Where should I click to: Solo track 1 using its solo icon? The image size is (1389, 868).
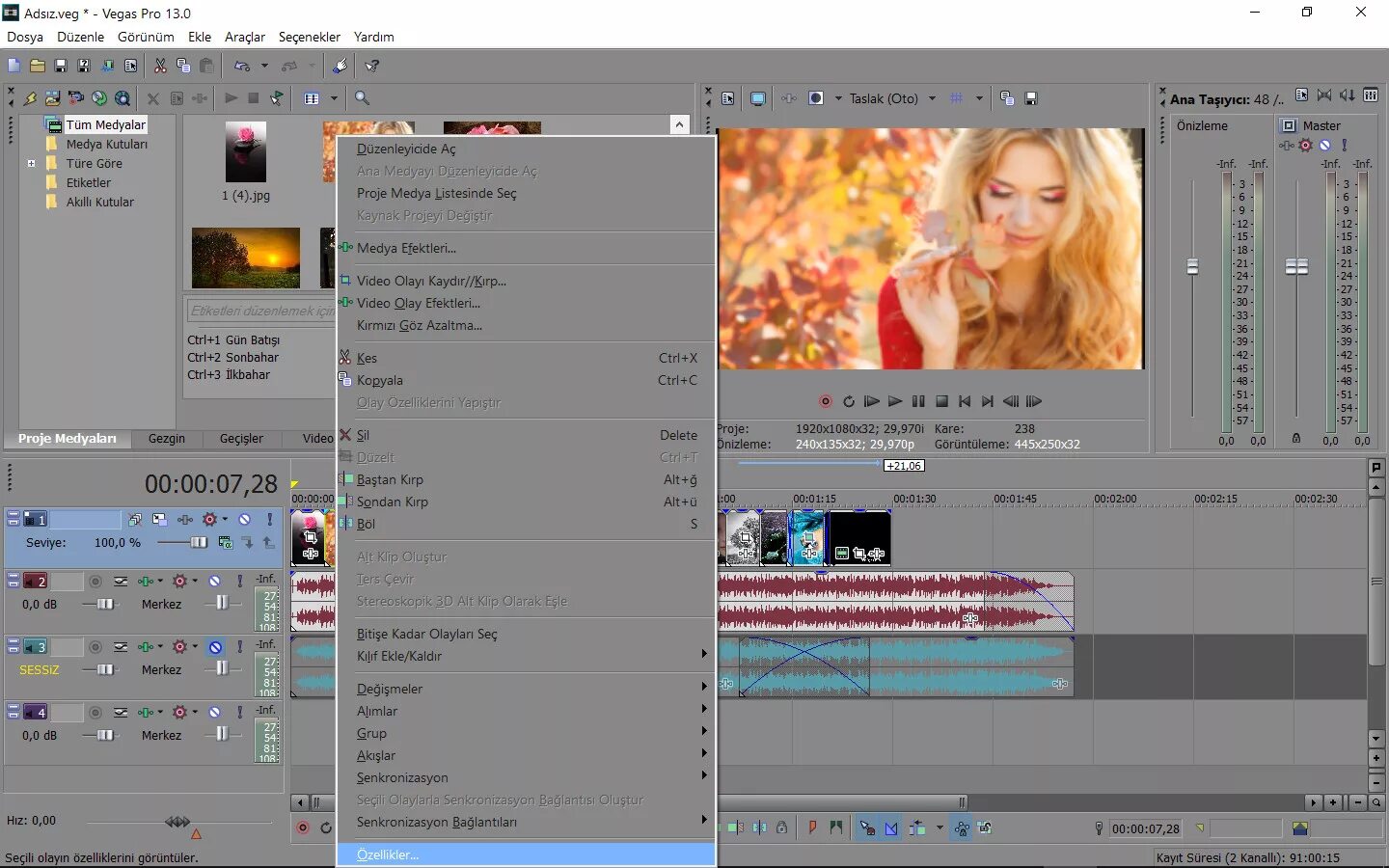270,519
